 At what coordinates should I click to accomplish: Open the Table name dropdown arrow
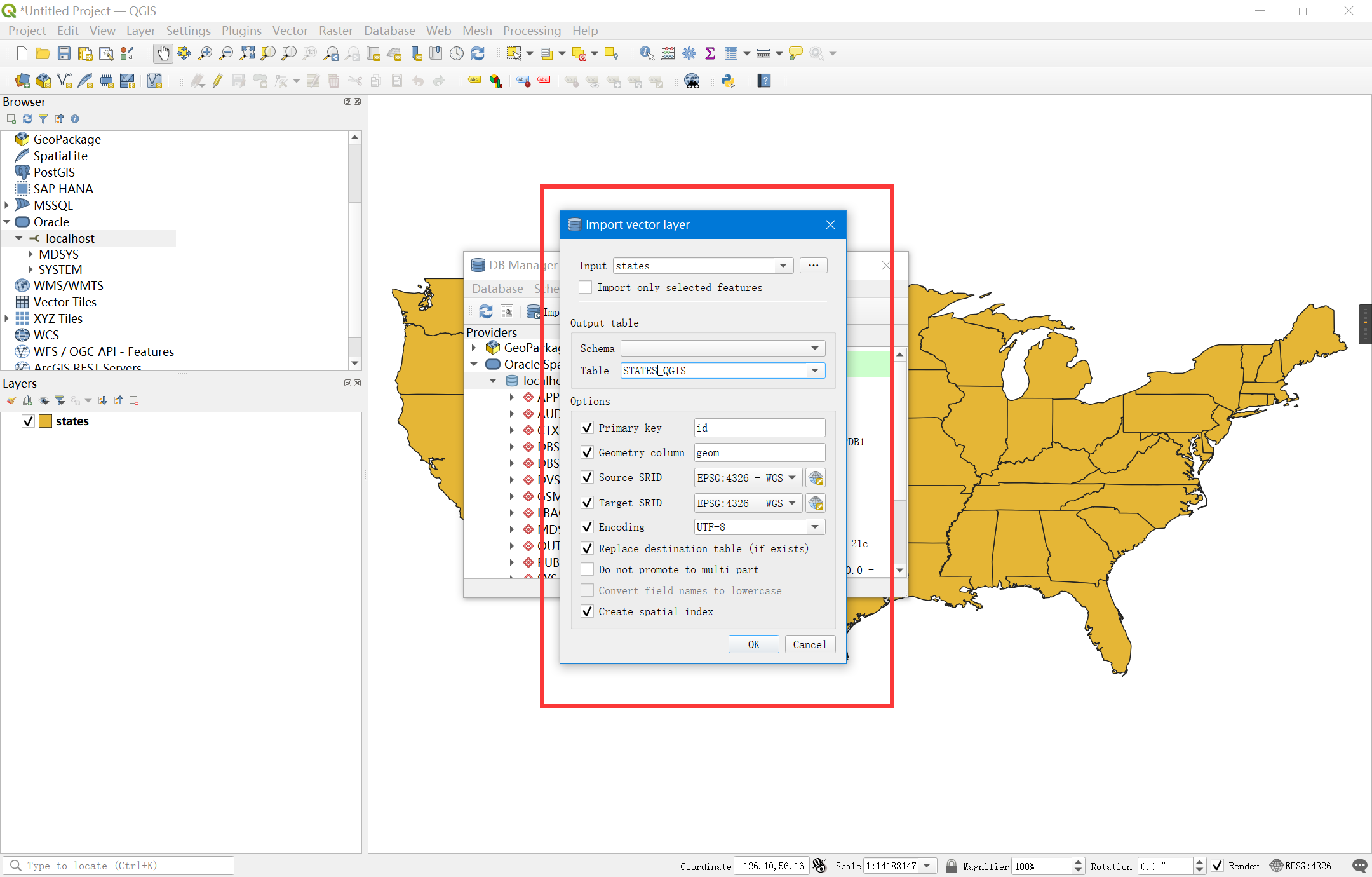(815, 371)
